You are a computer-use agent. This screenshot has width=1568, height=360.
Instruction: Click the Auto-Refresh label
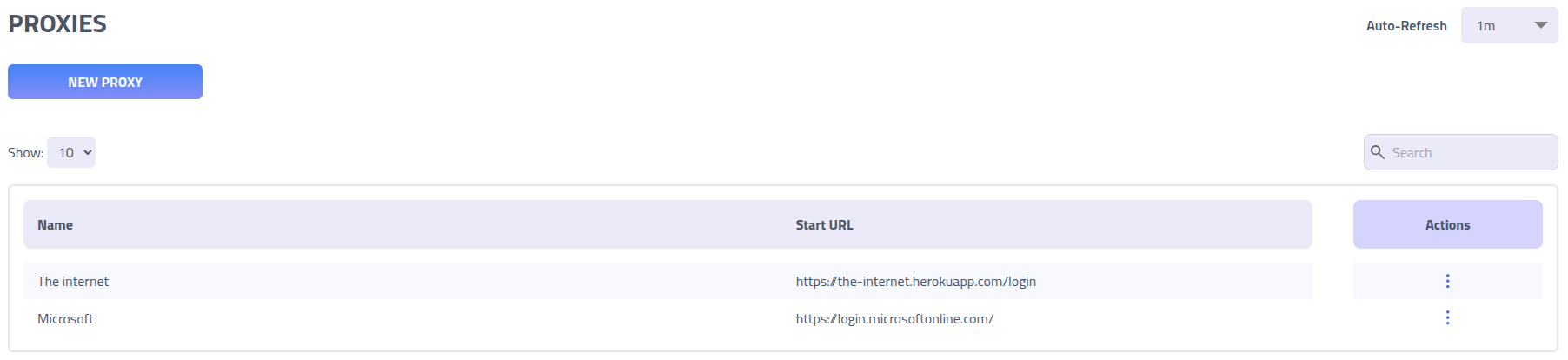[1405, 26]
